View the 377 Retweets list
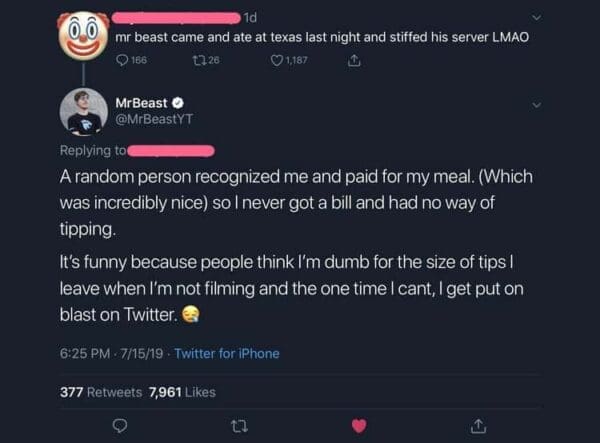The height and width of the screenshot is (443, 600). (100, 392)
